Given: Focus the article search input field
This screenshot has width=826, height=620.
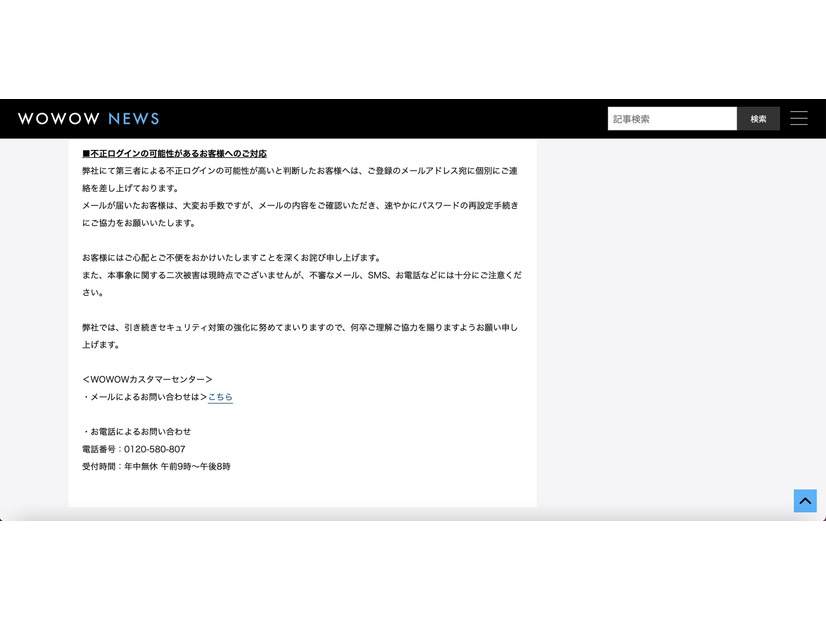Looking at the screenshot, I should 672,118.
